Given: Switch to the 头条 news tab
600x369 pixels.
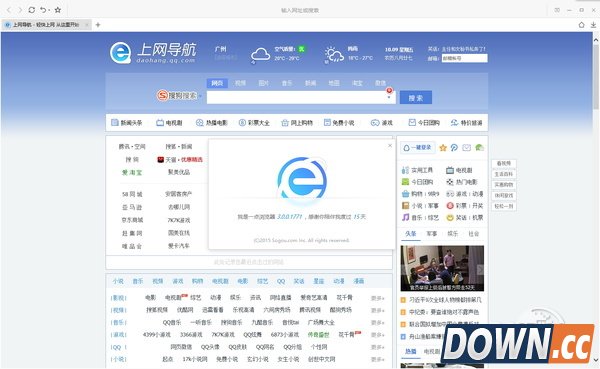Looking at the screenshot, I should 411,233.
